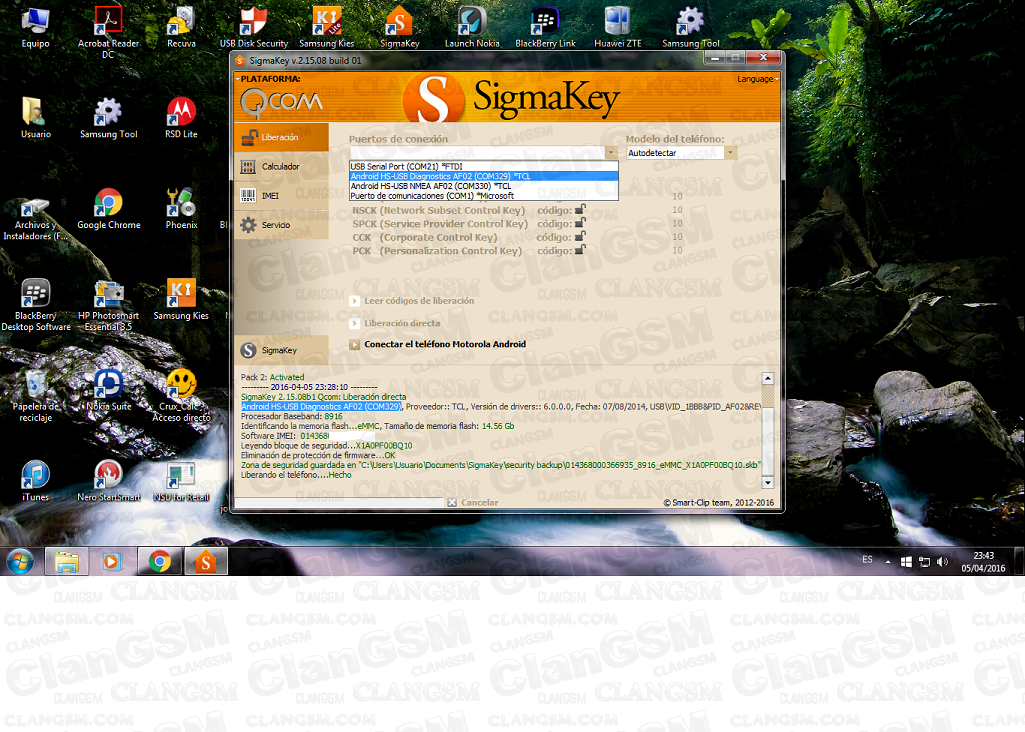Open the Language menu
The width and height of the screenshot is (1025, 732).
tap(756, 79)
